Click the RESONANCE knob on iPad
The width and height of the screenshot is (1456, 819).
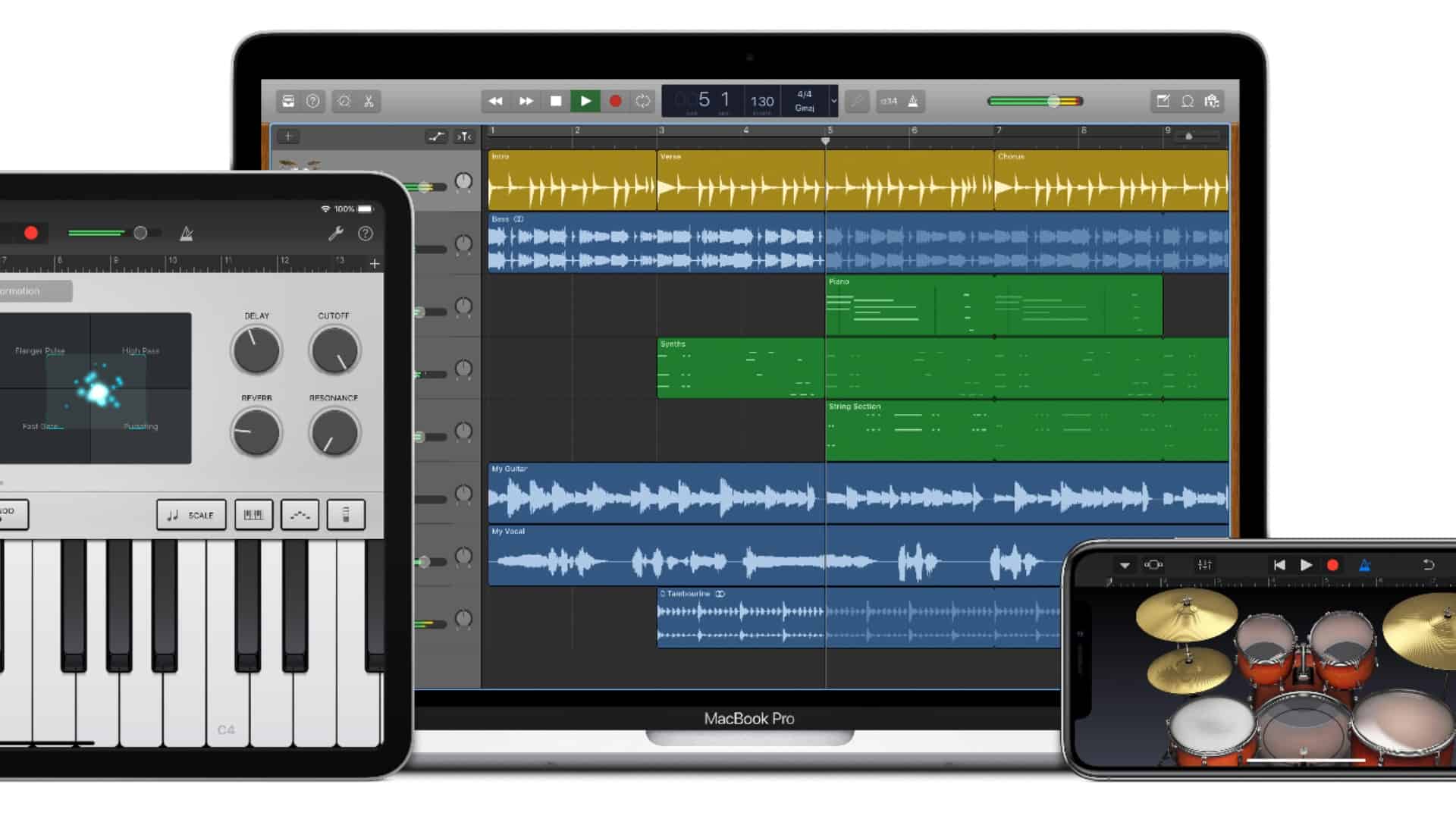pos(334,432)
